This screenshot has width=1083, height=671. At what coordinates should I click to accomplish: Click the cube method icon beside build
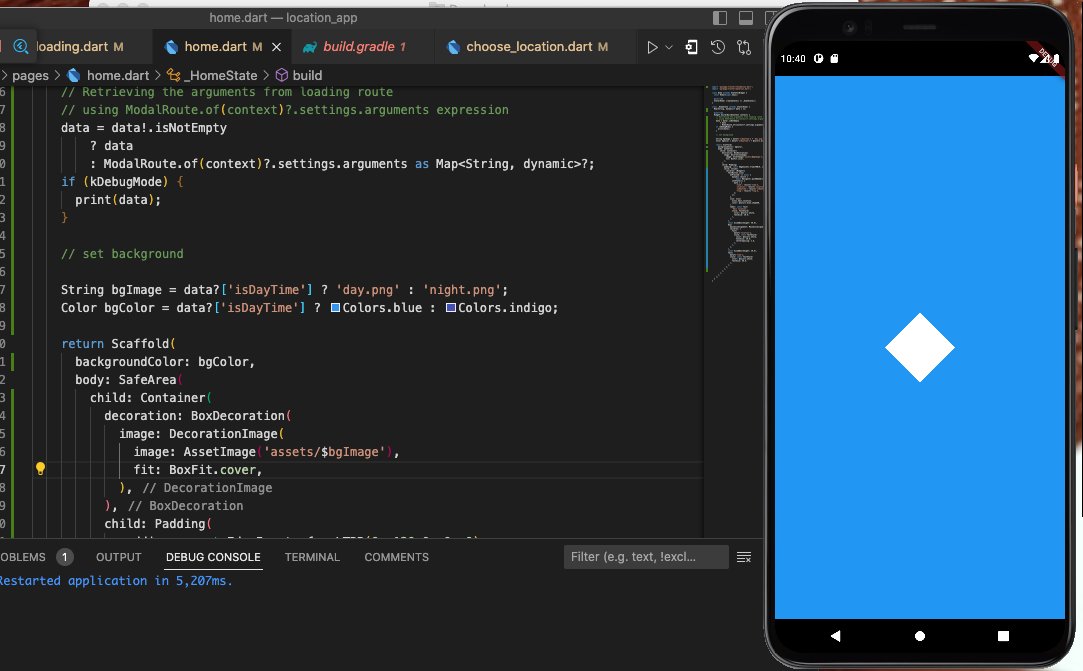click(x=282, y=75)
